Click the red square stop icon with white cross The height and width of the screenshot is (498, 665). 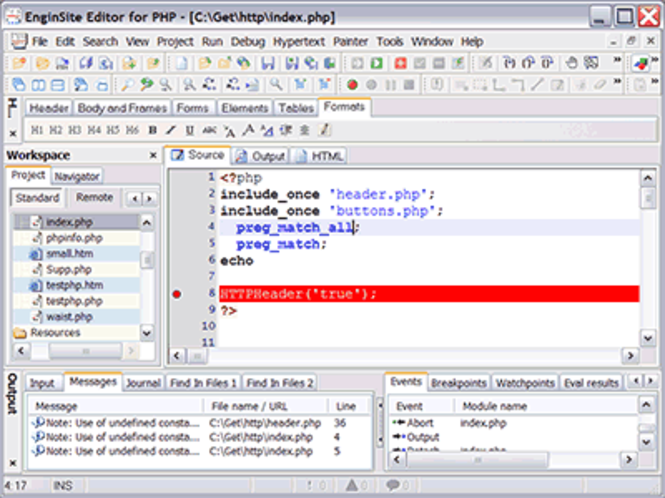coord(400,63)
